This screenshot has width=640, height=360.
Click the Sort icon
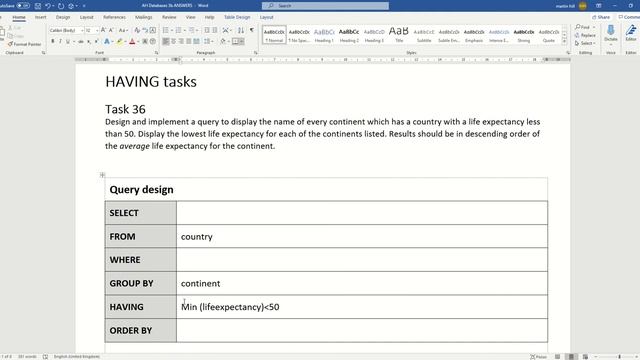tap(241, 30)
